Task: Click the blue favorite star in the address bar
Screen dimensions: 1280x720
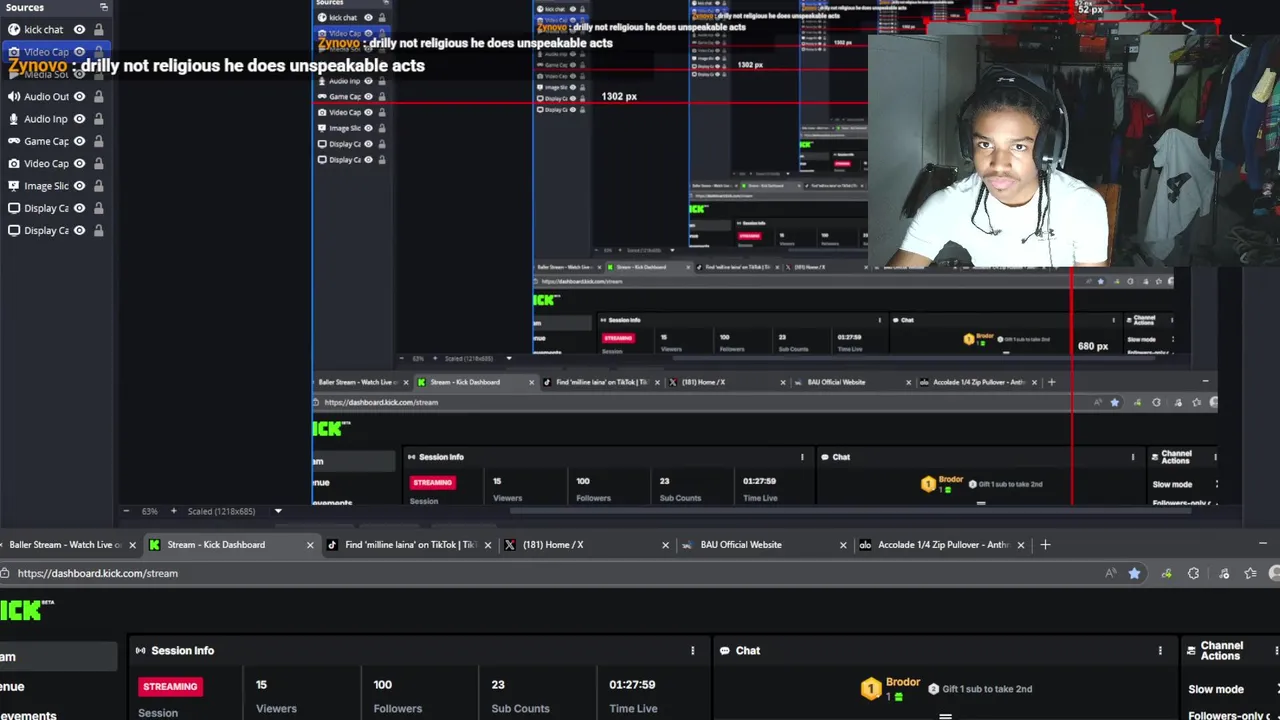Action: coord(1134,573)
